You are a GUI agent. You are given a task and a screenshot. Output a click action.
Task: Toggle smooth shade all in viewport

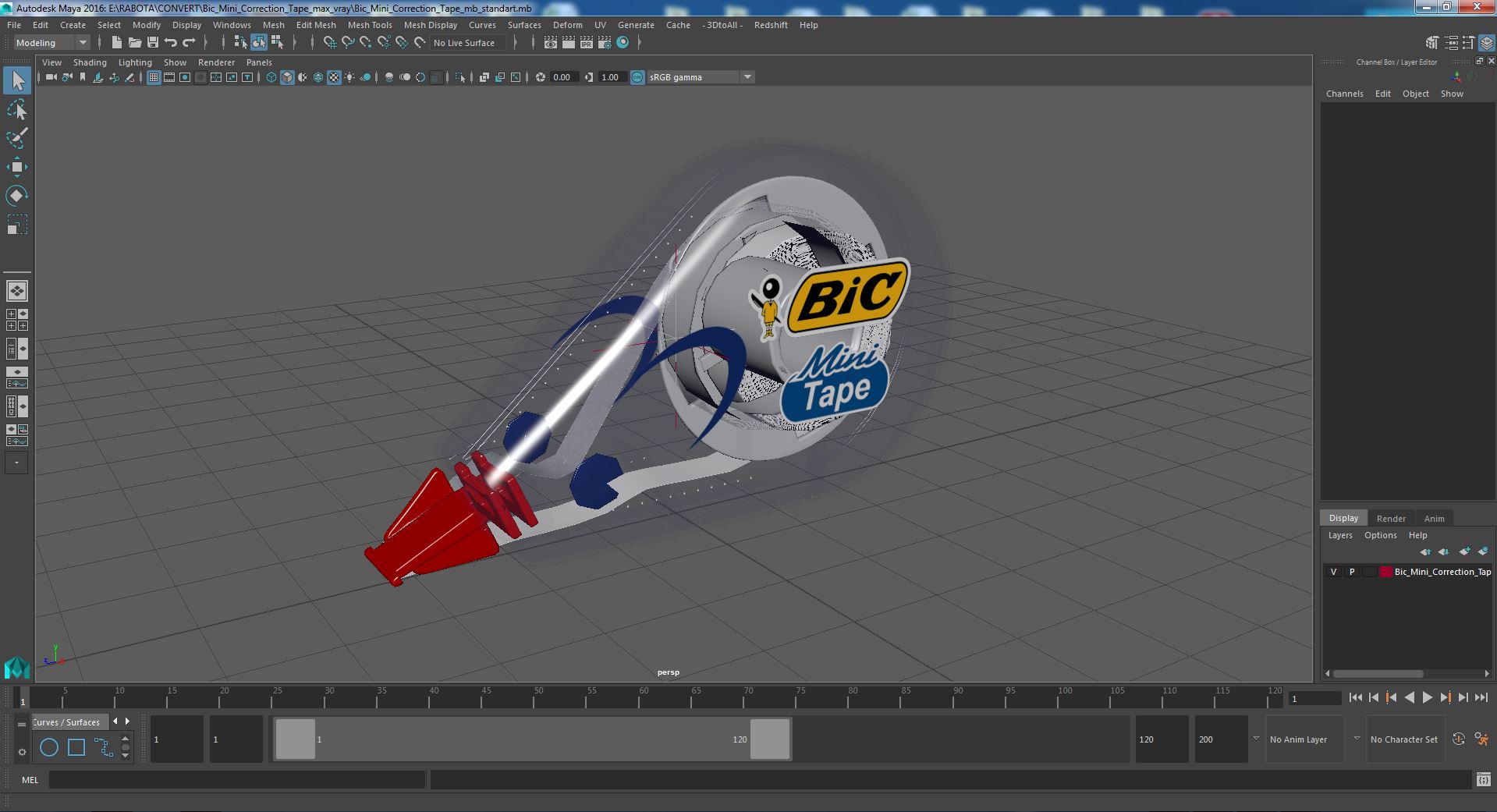(287, 77)
